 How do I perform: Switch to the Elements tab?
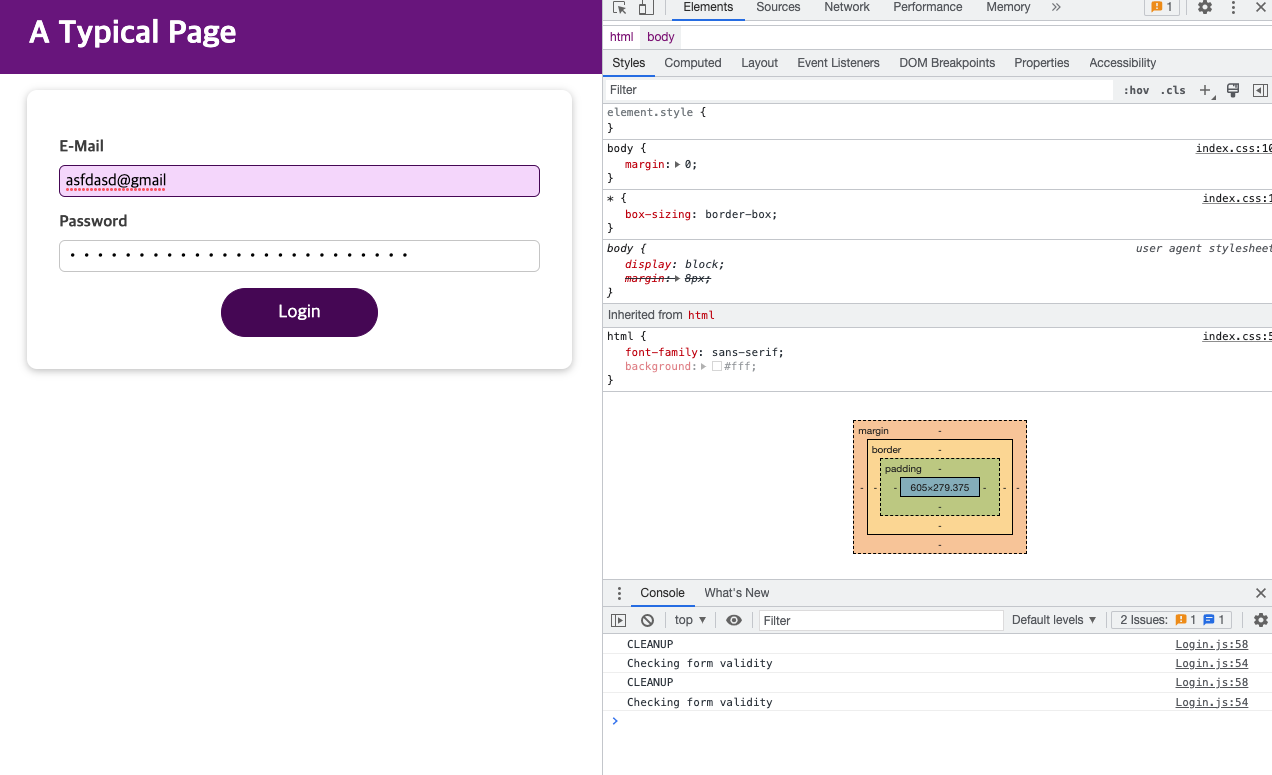point(708,7)
